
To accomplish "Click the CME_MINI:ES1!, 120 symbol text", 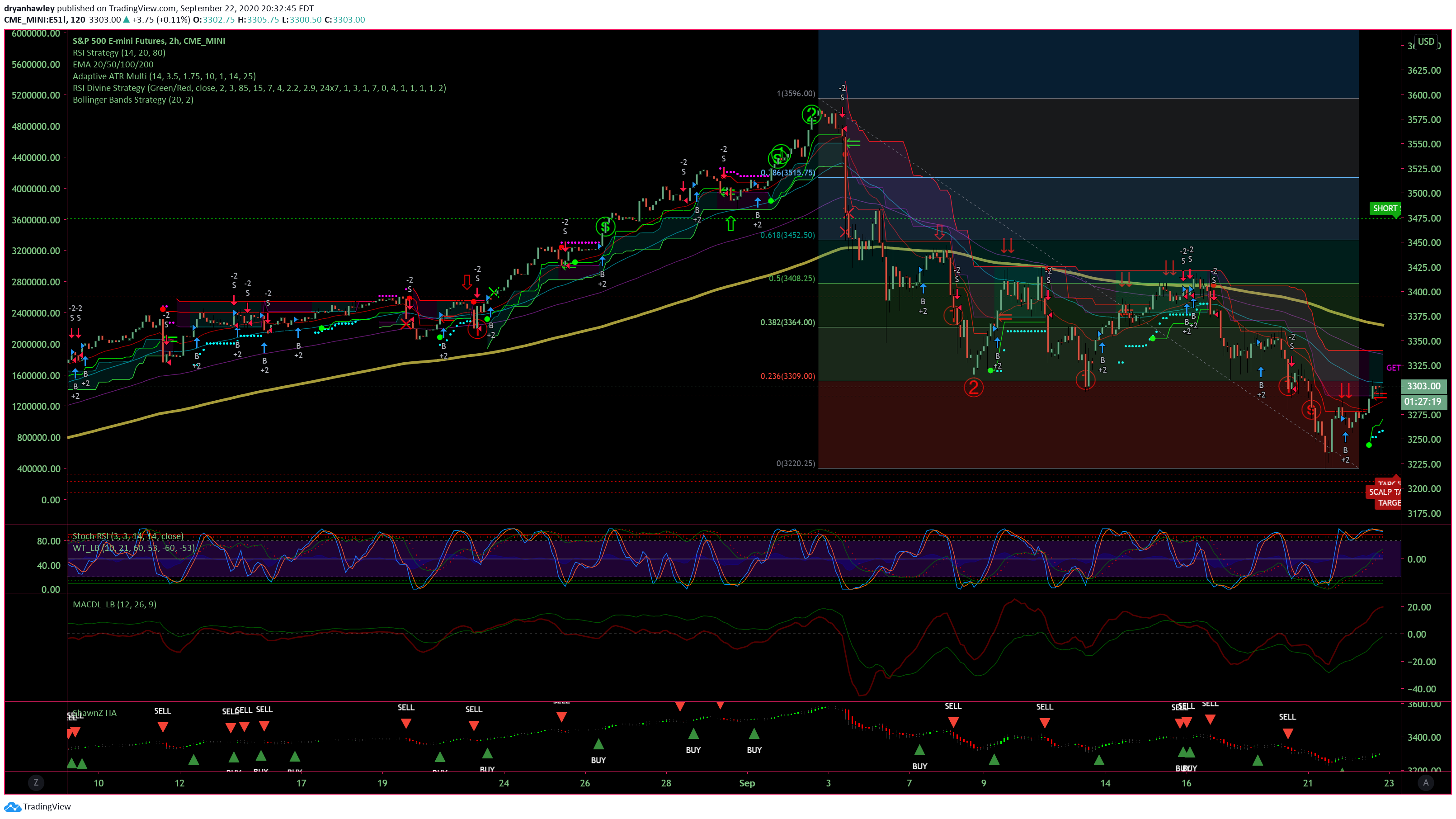I will (45, 20).
